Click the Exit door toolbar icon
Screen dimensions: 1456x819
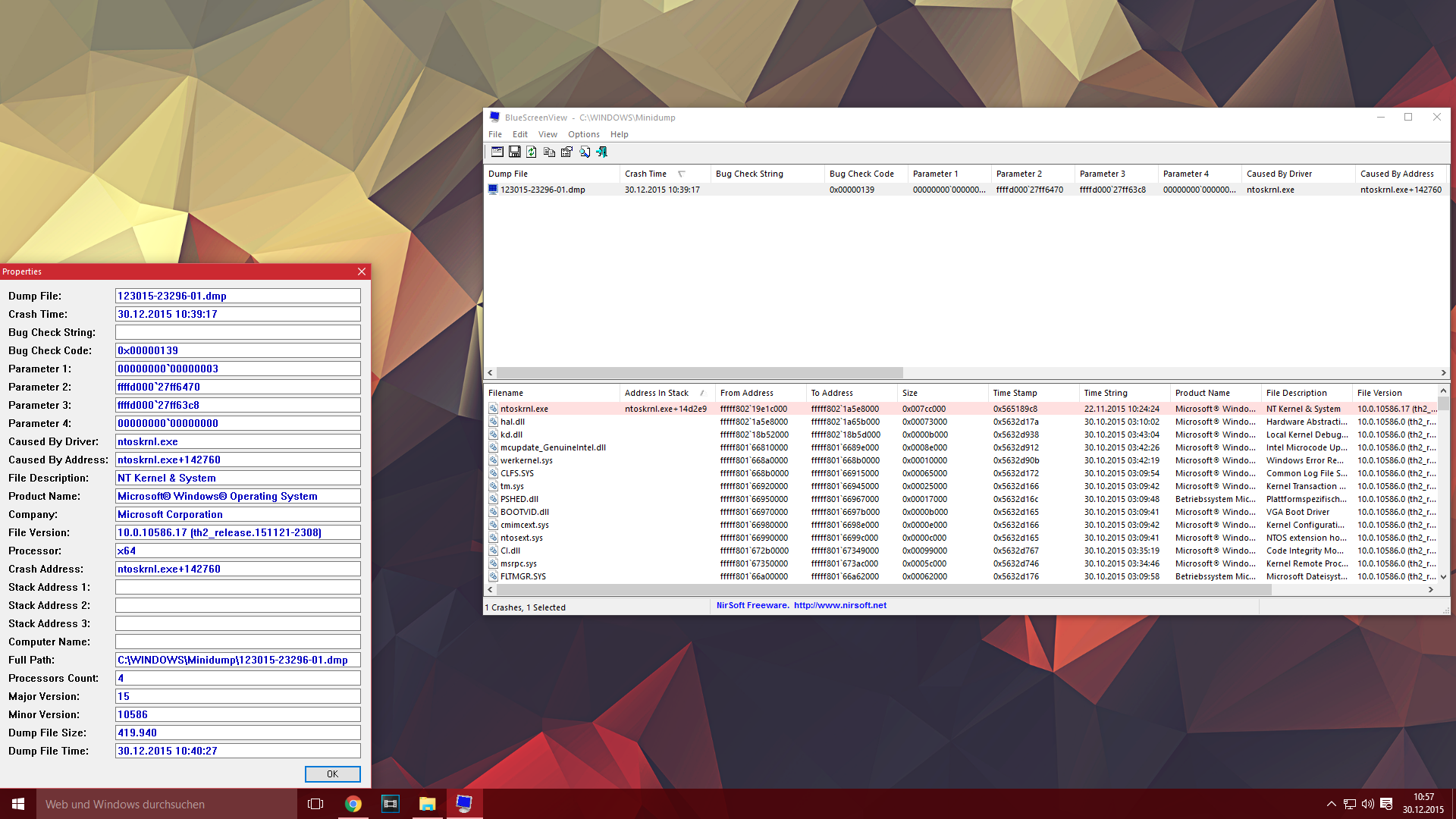click(x=602, y=152)
